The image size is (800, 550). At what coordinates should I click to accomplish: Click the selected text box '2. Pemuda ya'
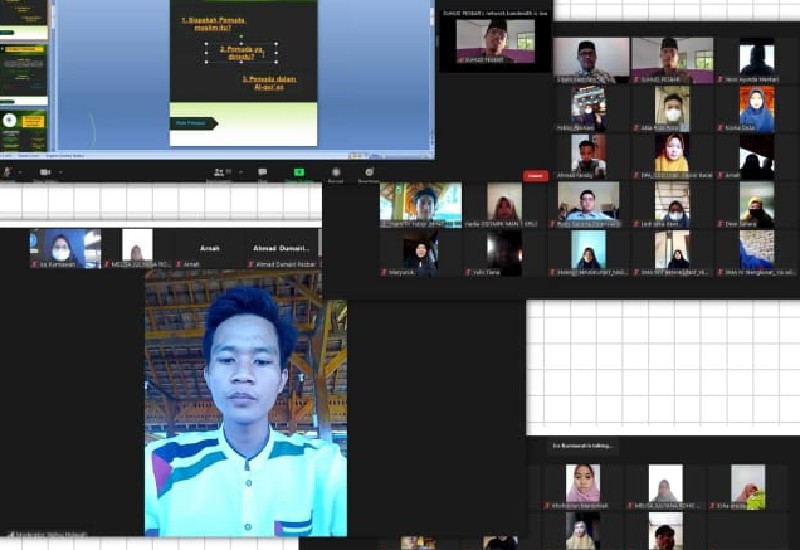(x=241, y=53)
